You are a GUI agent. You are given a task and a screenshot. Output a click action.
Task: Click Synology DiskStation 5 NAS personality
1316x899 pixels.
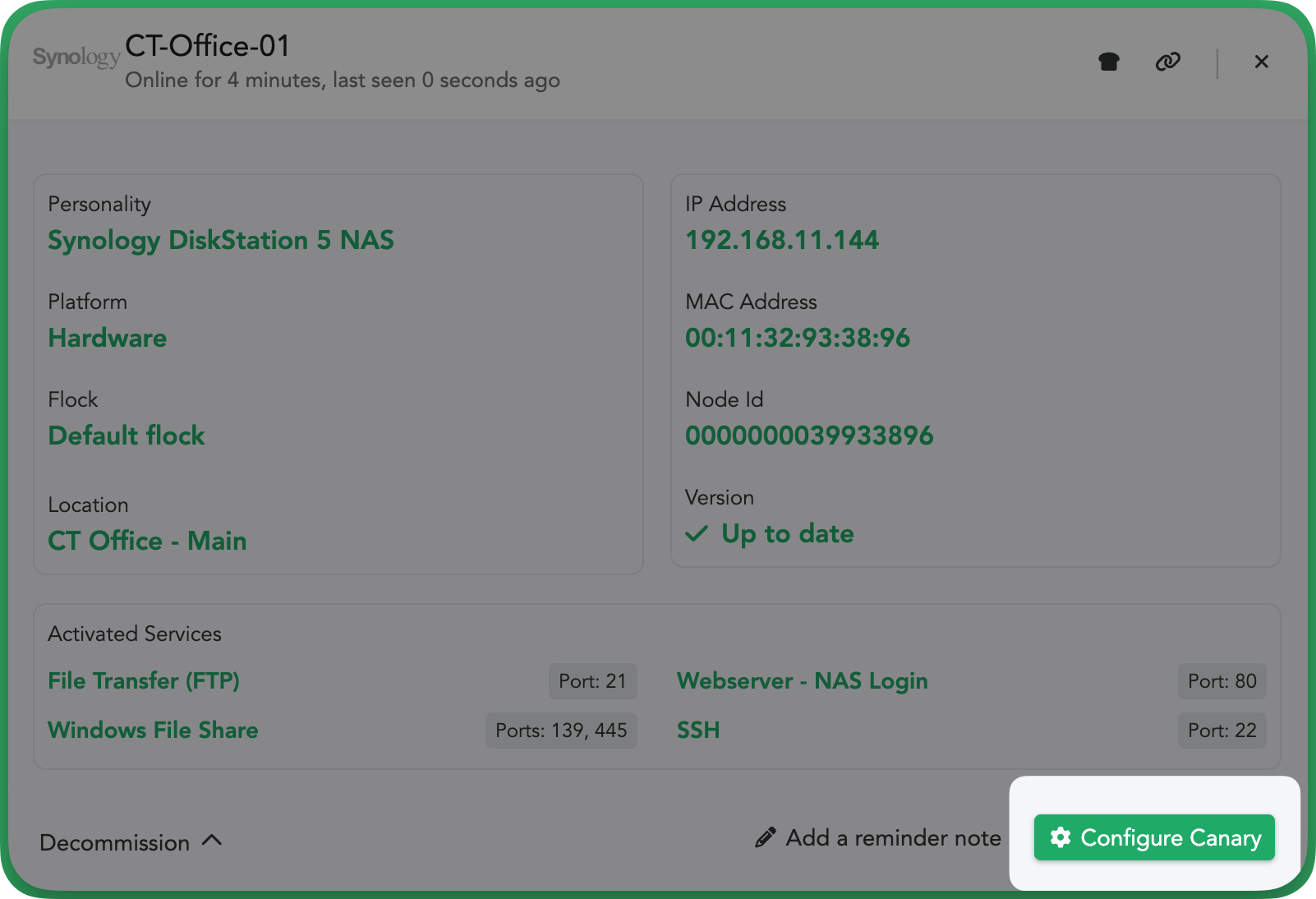click(221, 240)
